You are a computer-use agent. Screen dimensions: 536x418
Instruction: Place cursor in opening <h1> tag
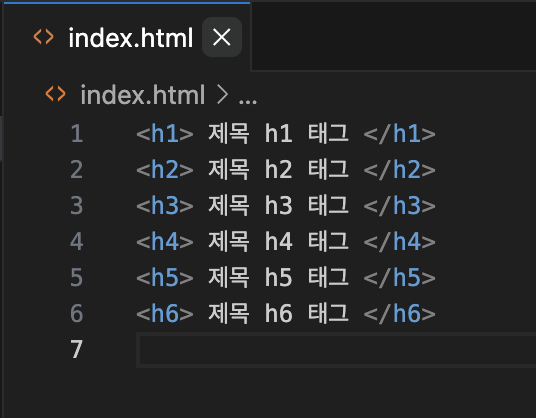(x=165, y=133)
